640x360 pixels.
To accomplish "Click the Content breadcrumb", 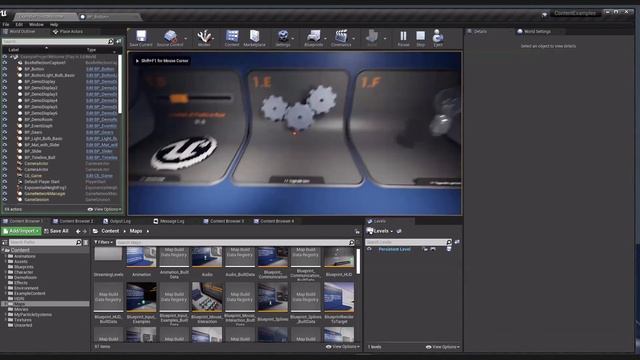I will pyautogui.click(x=110, y=231).
